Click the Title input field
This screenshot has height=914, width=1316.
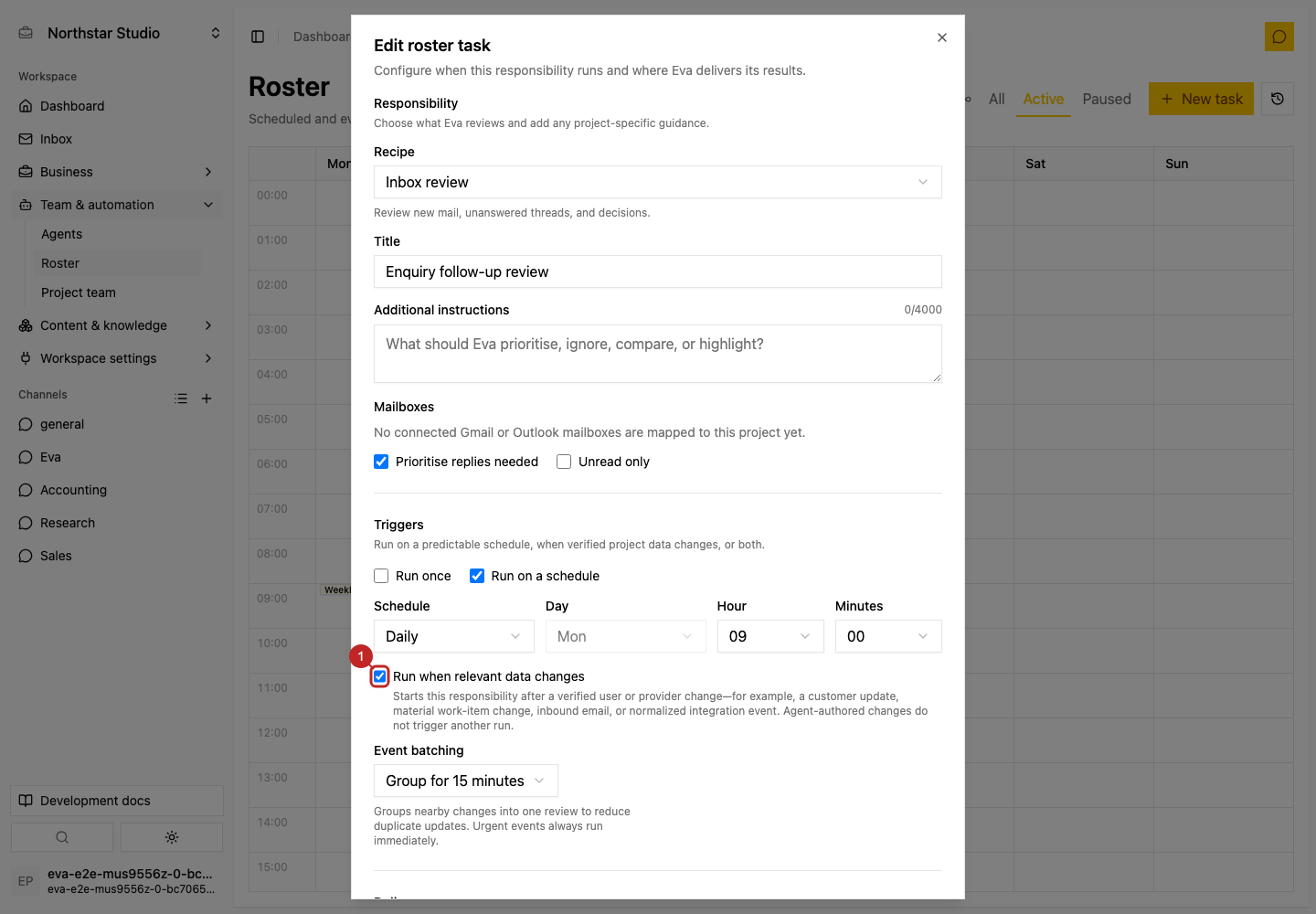658,271
